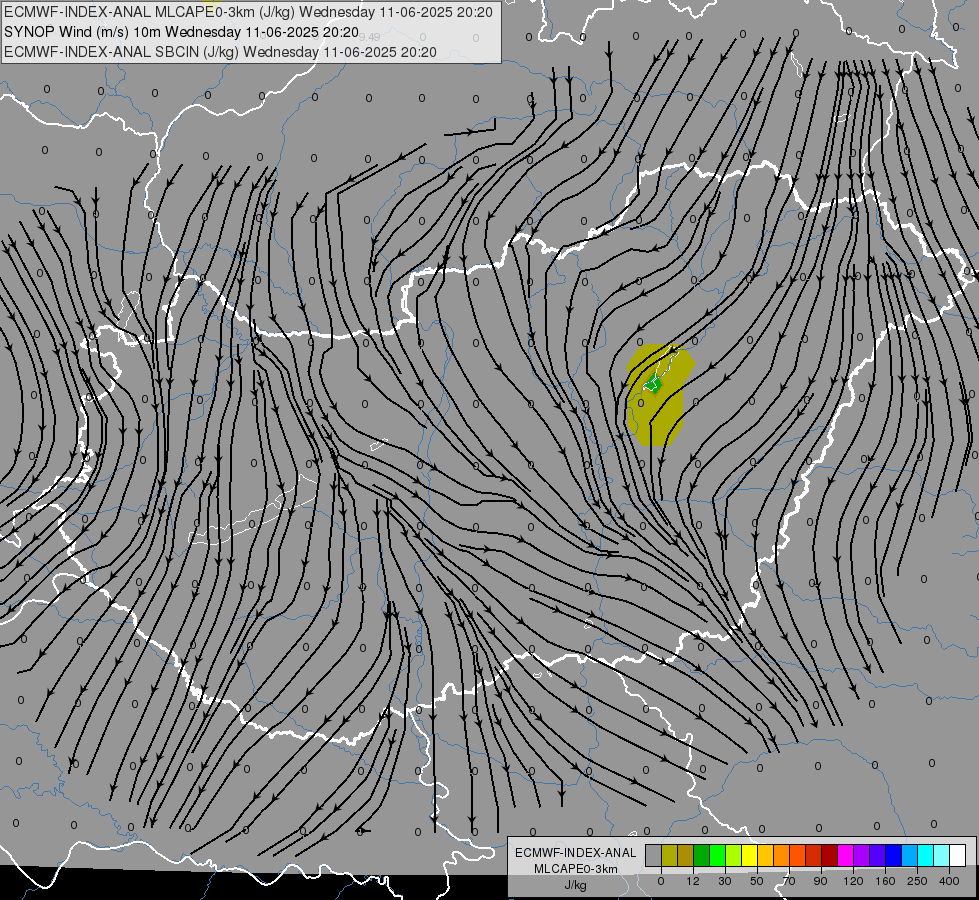
Task: Click the legend label MLCAPE0-3km
Action: tap(576, 869)
